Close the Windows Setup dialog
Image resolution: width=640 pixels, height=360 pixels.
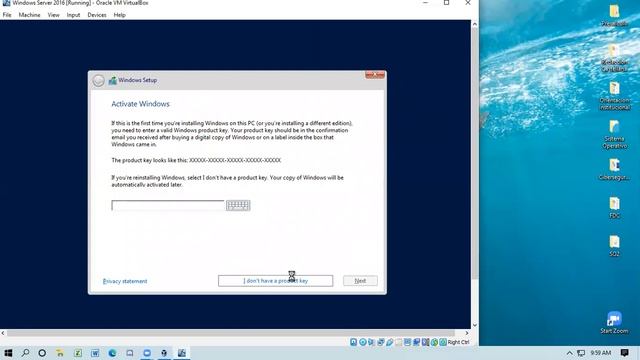click(x=375, y=75)
